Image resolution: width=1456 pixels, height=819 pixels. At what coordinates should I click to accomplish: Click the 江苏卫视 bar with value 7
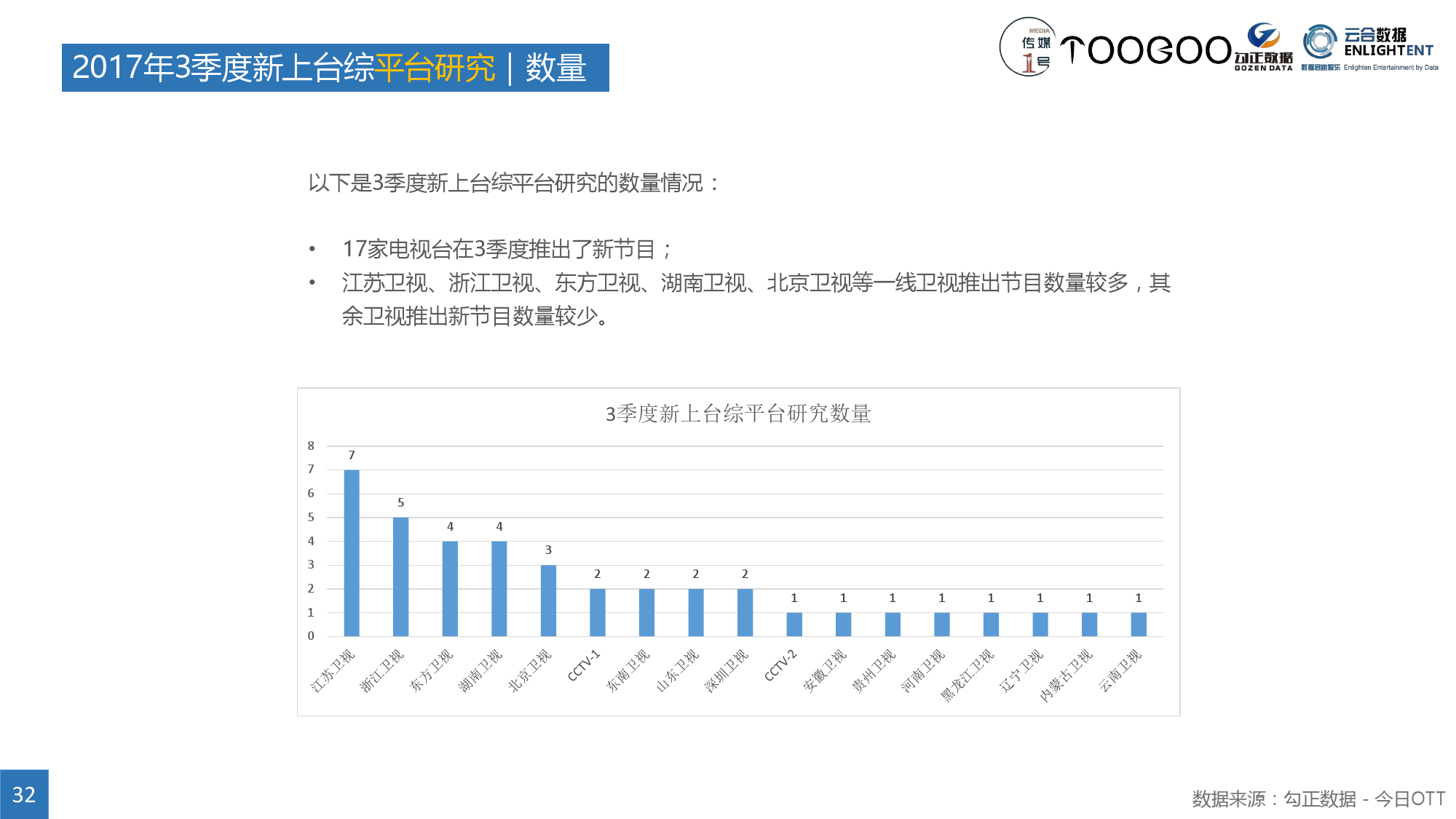pyautogui.click(x=352, y=553)
